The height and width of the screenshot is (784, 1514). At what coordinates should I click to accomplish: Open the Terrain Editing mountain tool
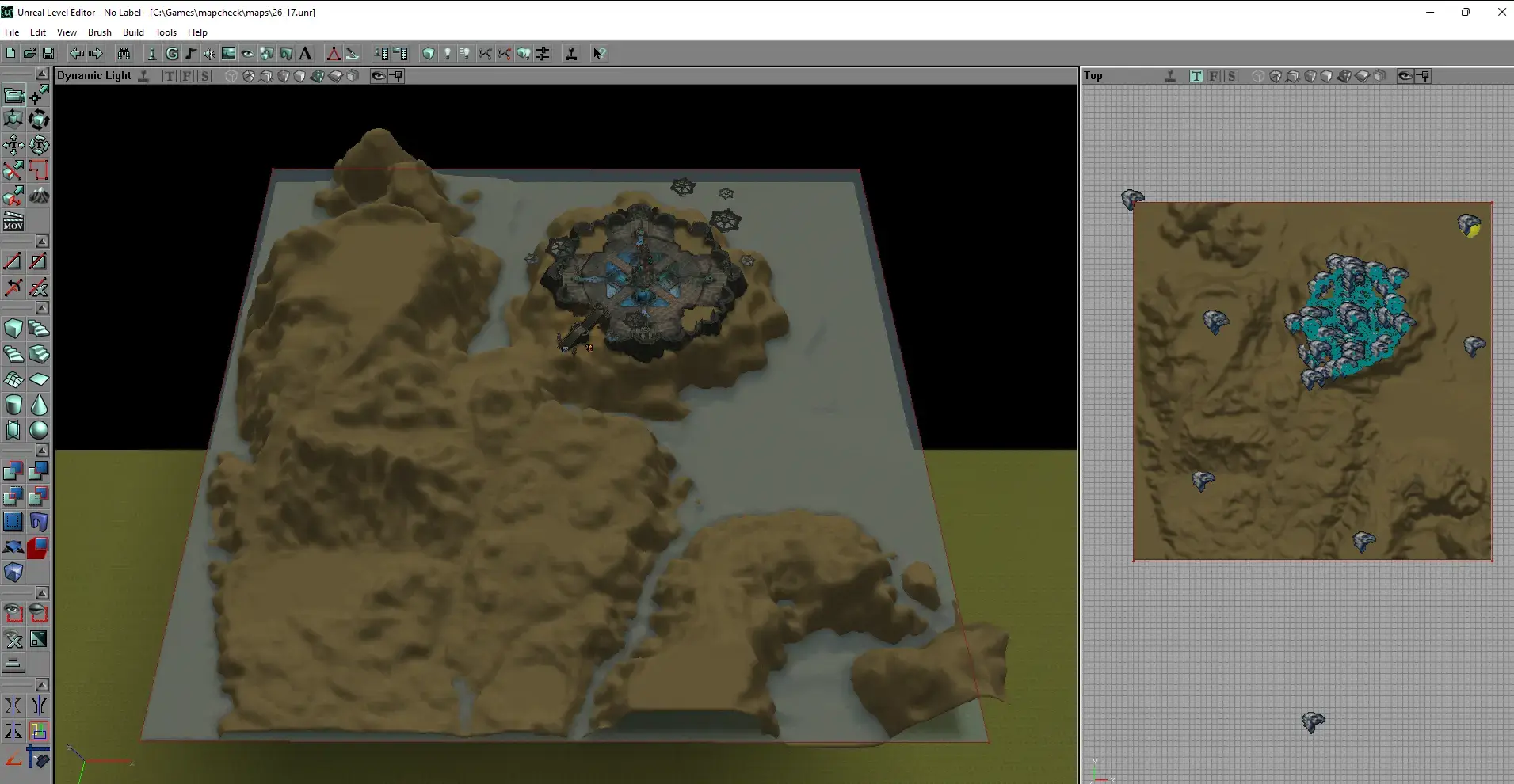tap(39, 196)
